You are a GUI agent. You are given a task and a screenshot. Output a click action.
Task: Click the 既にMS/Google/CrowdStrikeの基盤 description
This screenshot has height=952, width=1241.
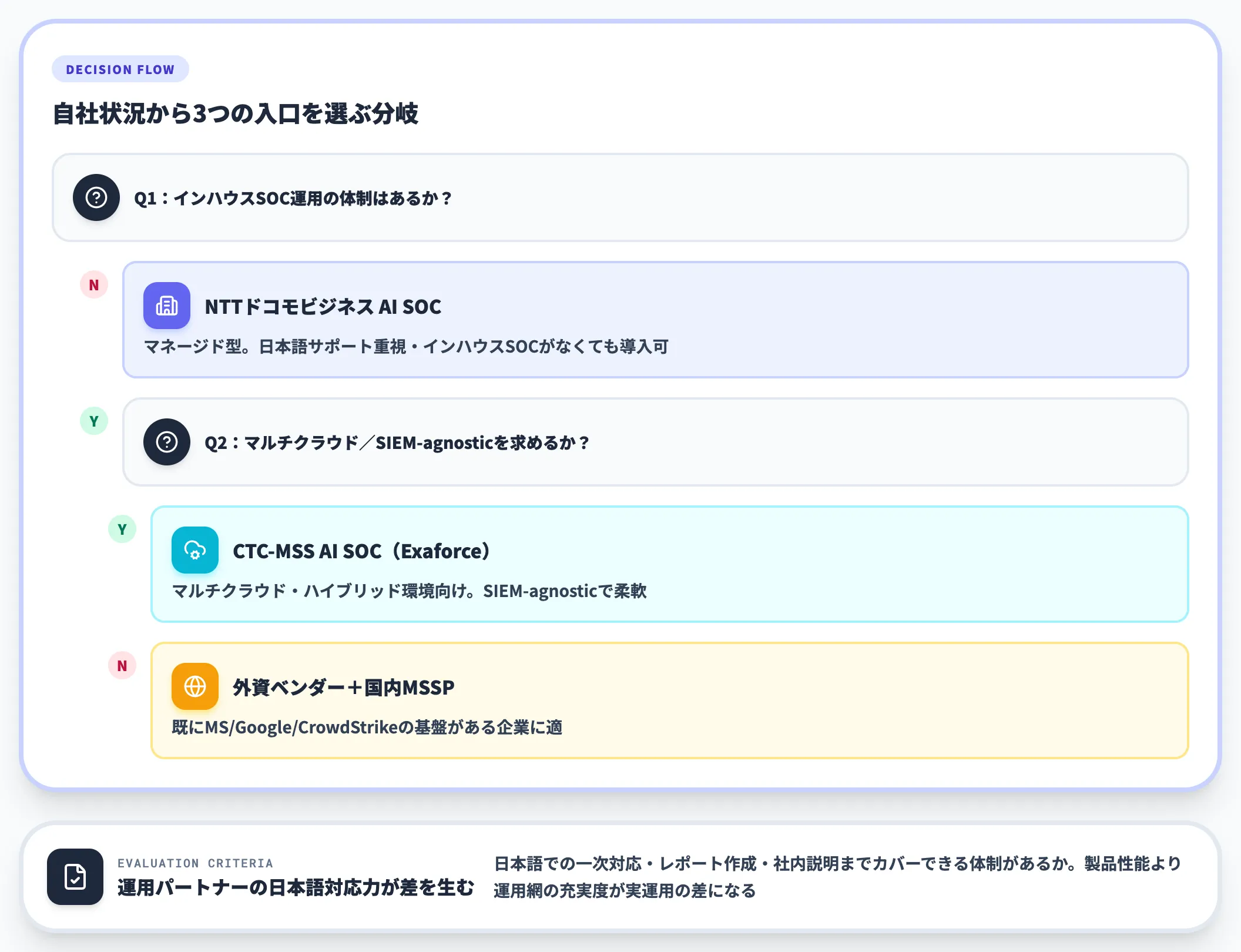tap(367, 728)
